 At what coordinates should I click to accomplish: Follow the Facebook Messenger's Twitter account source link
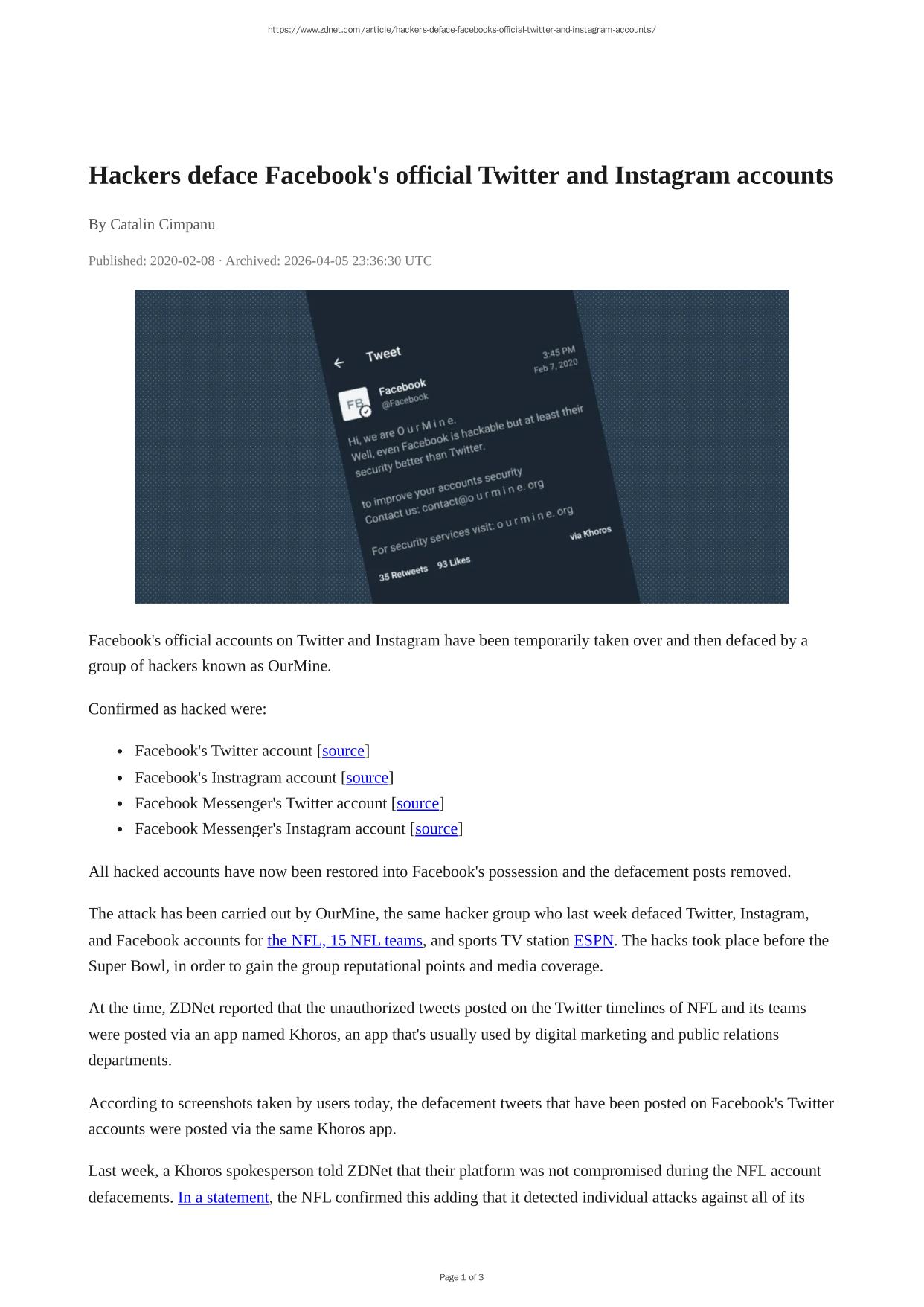pyautogui.click(x=417, y=803)
